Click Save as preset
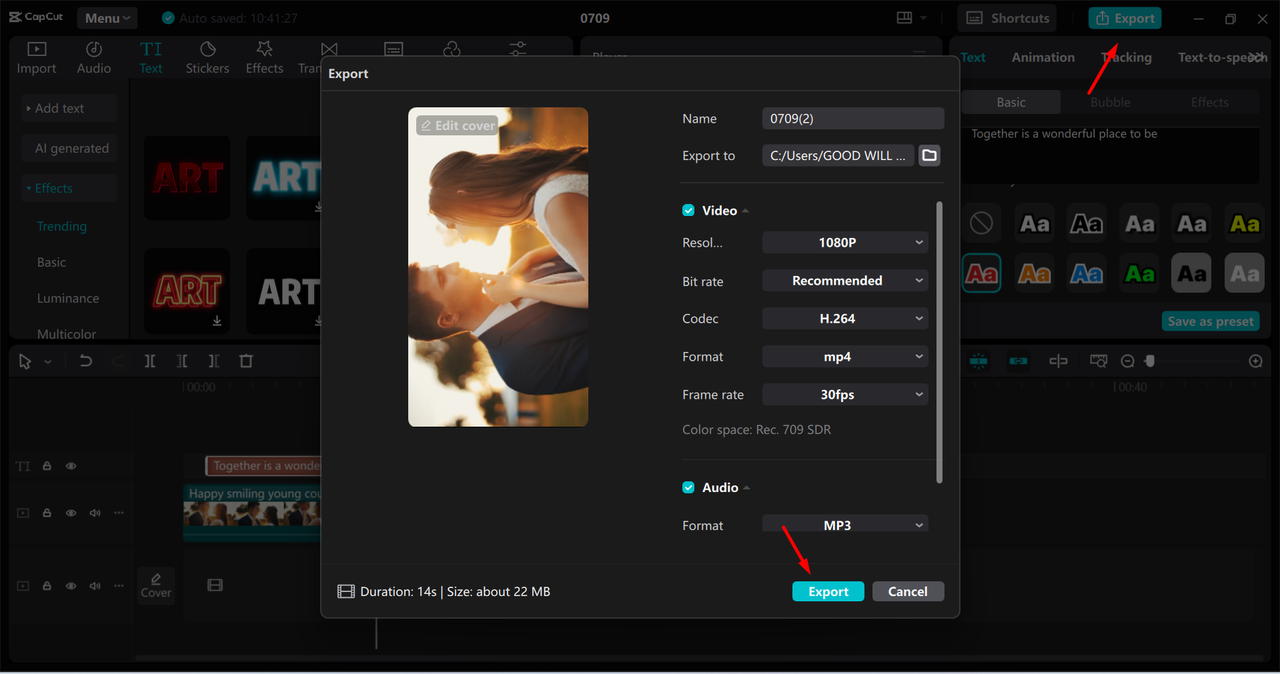The width and height of the screenshot is (1280, 674). click(x=1211, y=321)
